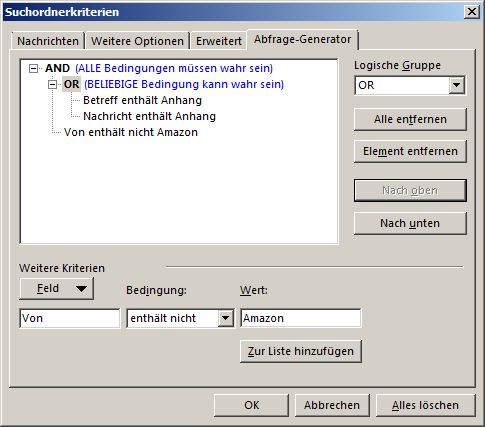Image resolution: width=485 pixels, height=427 pixels.
Task: Open the Erweitert tab
Action: tap(219, 41)
